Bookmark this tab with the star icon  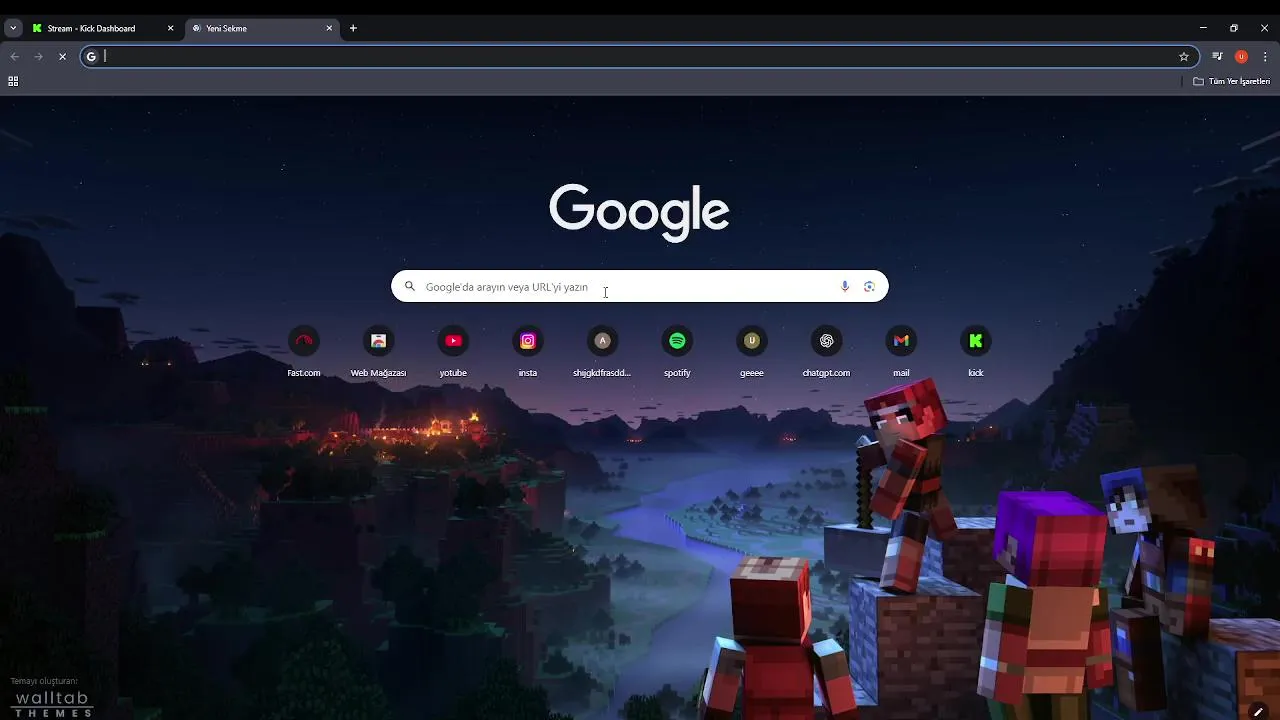point(1184,57)
